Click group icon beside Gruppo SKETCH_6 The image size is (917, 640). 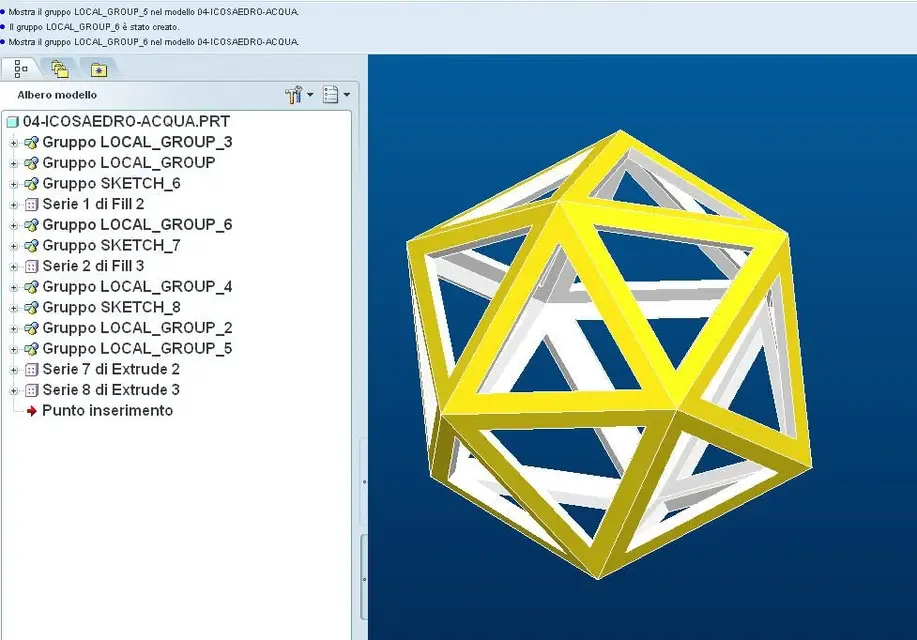tap(32, 184)
